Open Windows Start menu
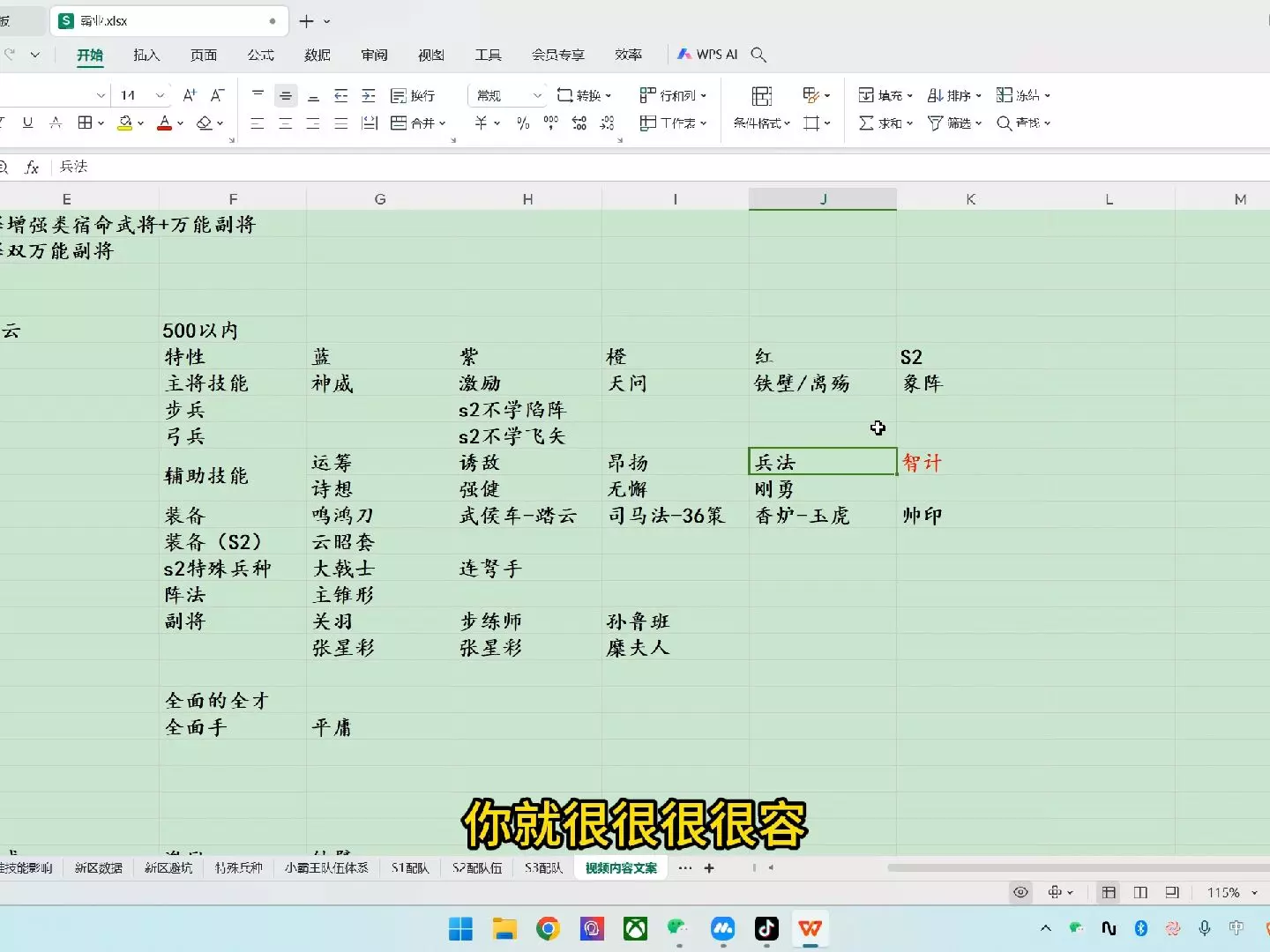 click(x=460, y=928)
